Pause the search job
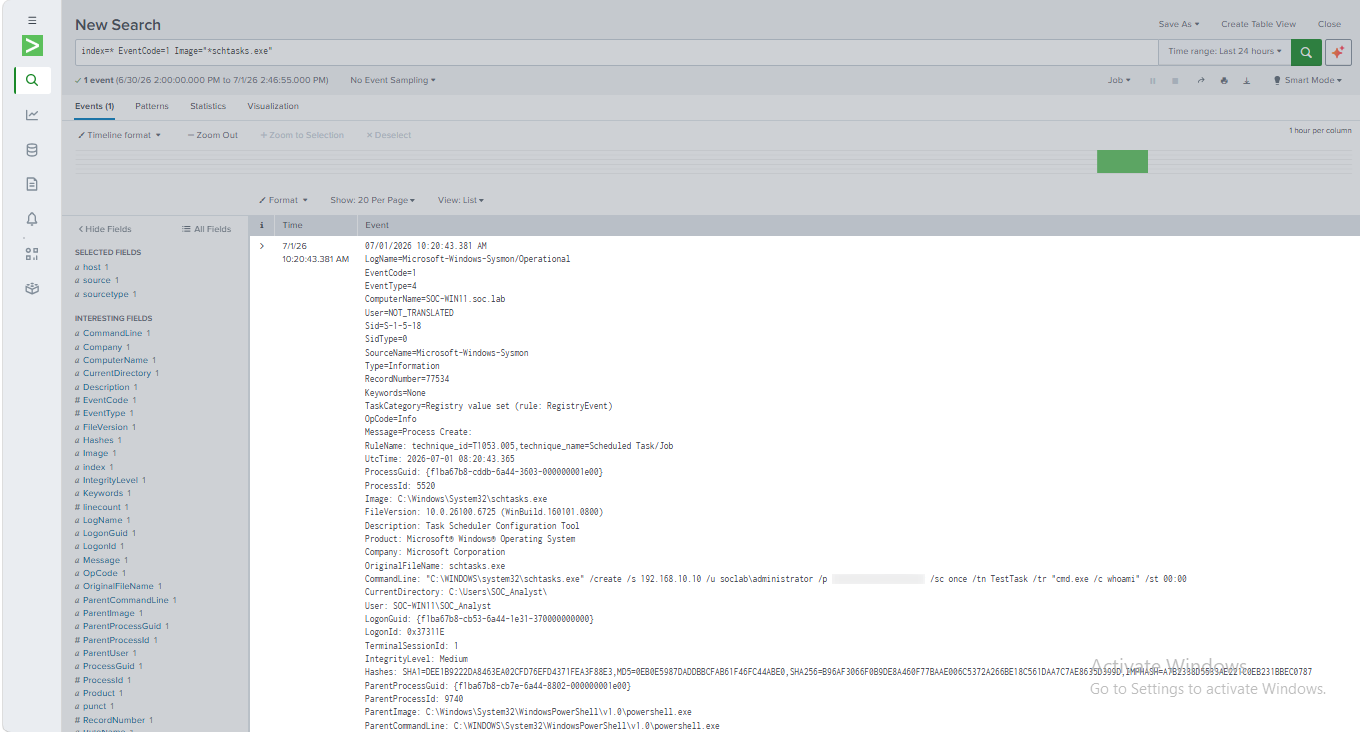This screenshot has width=1360, height=732. [x=1152, y=80]
